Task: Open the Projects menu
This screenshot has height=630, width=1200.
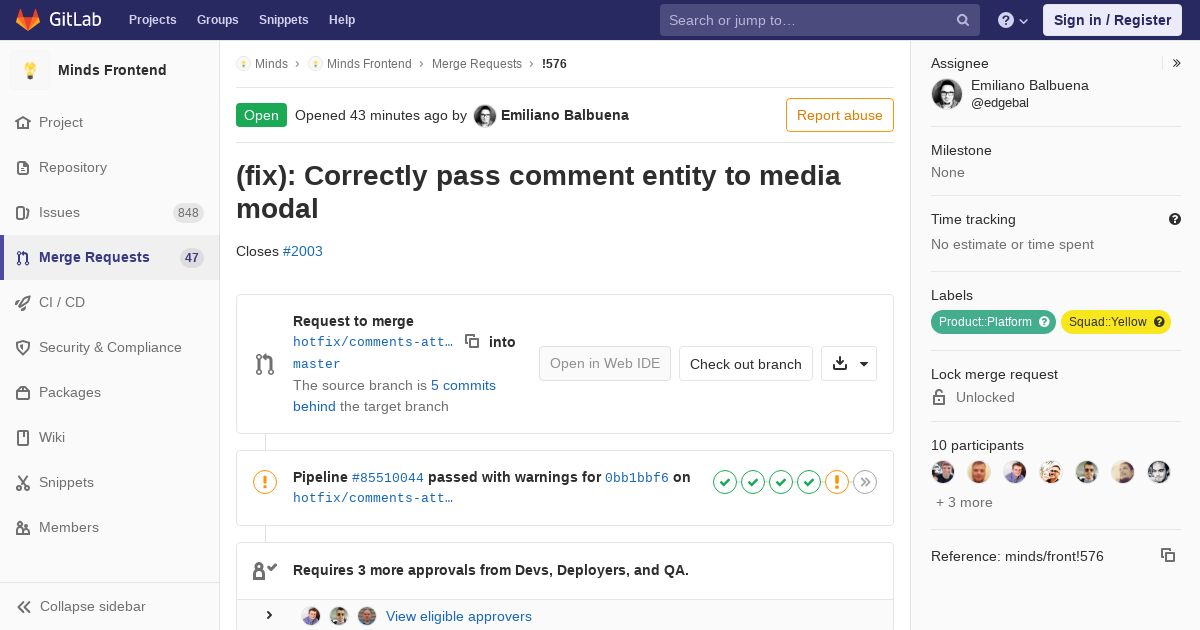Action: click(152, 20)
